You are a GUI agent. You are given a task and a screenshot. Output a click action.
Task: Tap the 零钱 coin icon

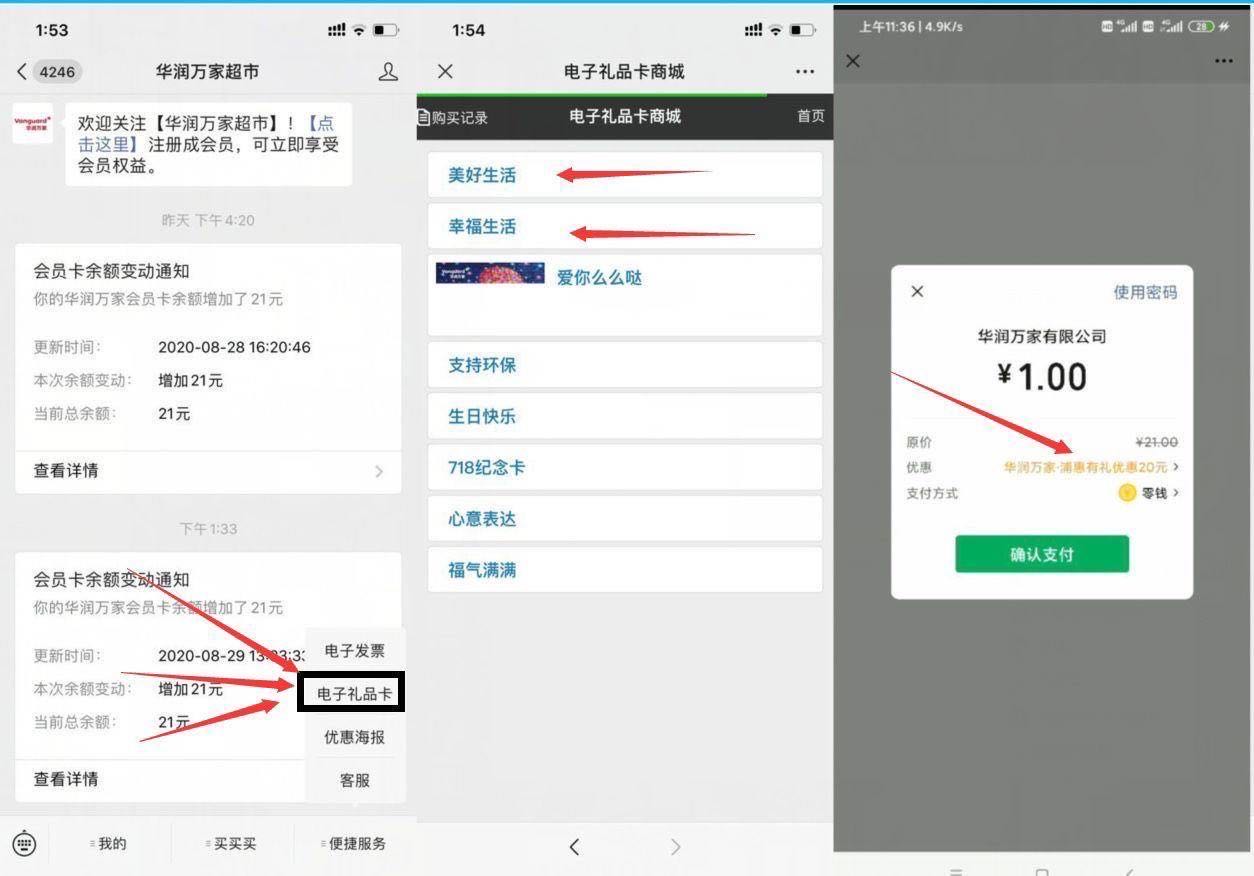(x=1127, y=493)
